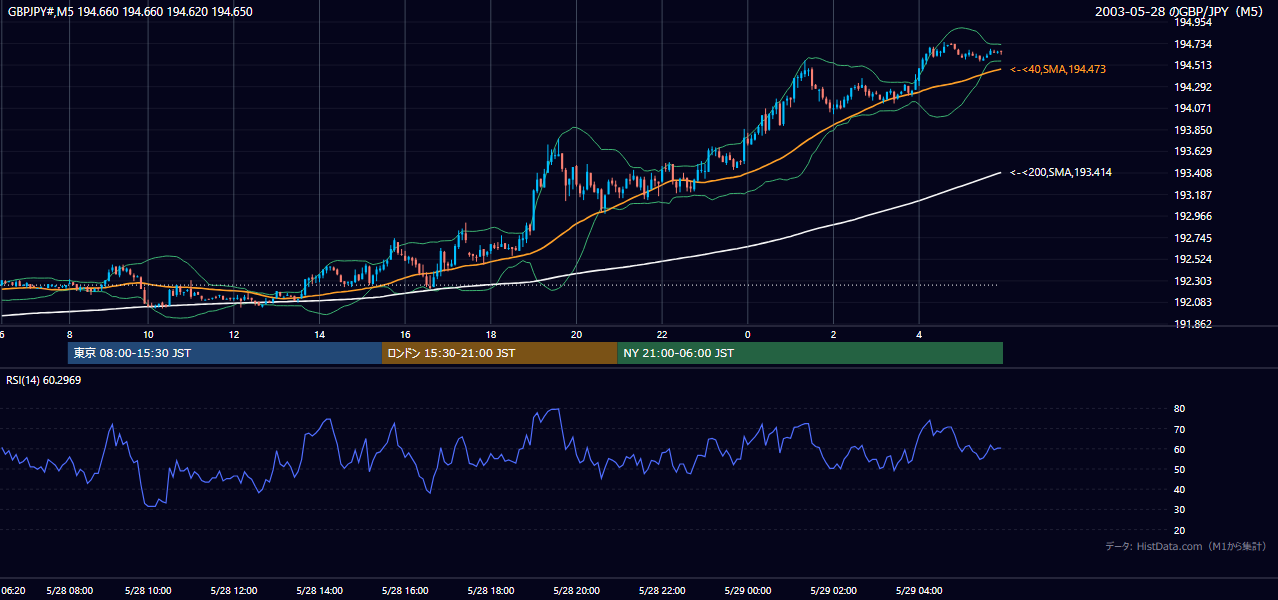Viewport: 1278px width, 600px height.
Task: Click hour 8 on the chart hour axis
Action: (x=69, y=334)
